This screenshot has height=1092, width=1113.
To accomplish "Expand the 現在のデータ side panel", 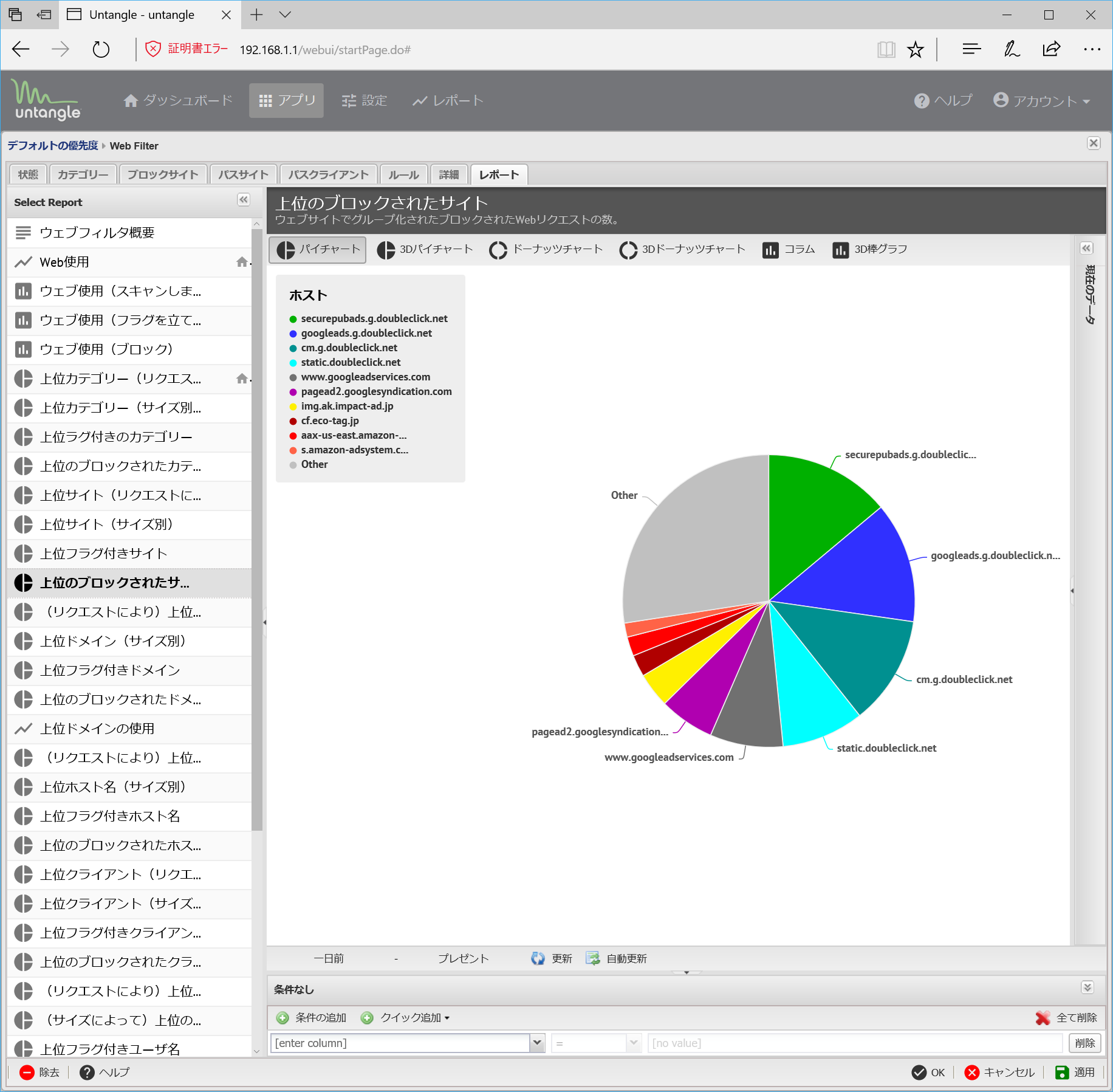I will click(x=1087, y=249).
